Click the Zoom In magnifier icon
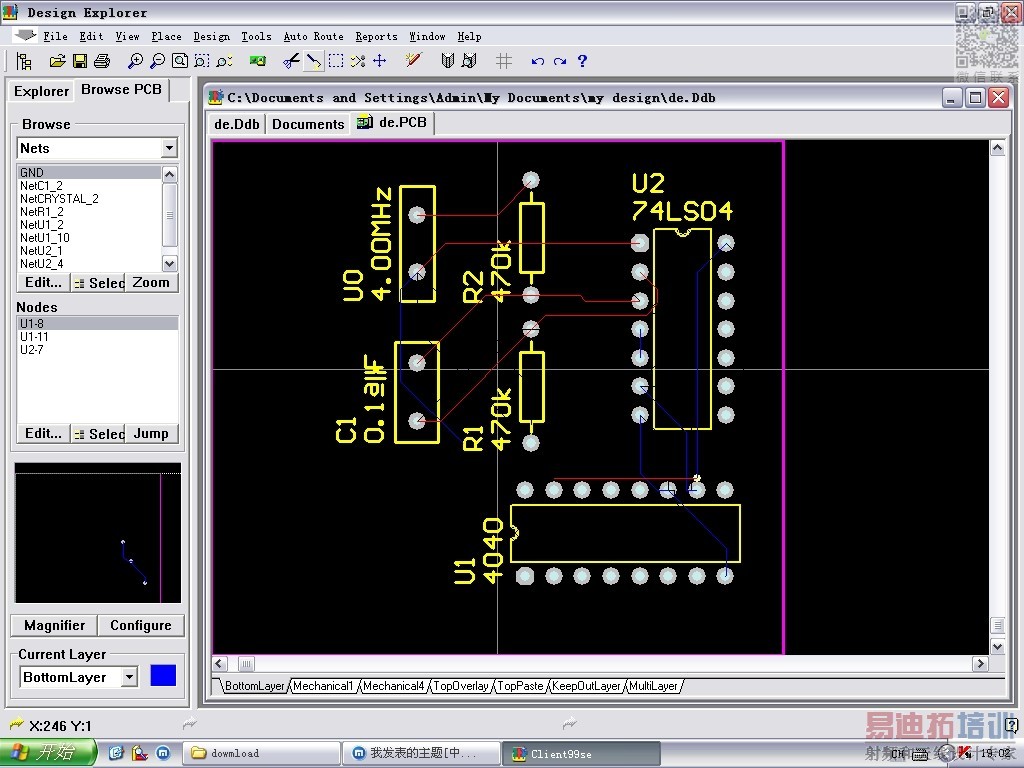Screen dimensions: 1024x768 click(x=136, y=61)
